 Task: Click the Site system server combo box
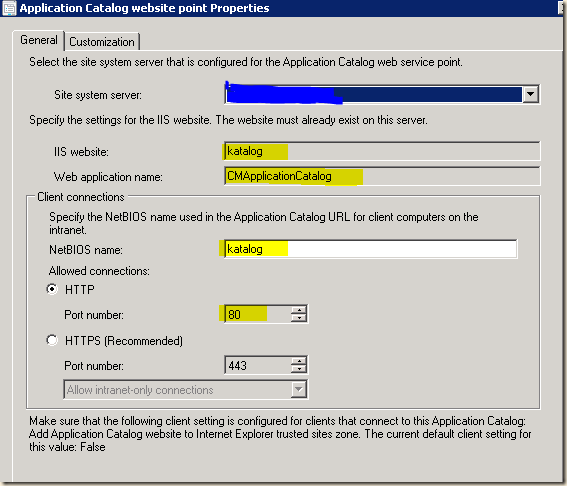coord(382,94)
